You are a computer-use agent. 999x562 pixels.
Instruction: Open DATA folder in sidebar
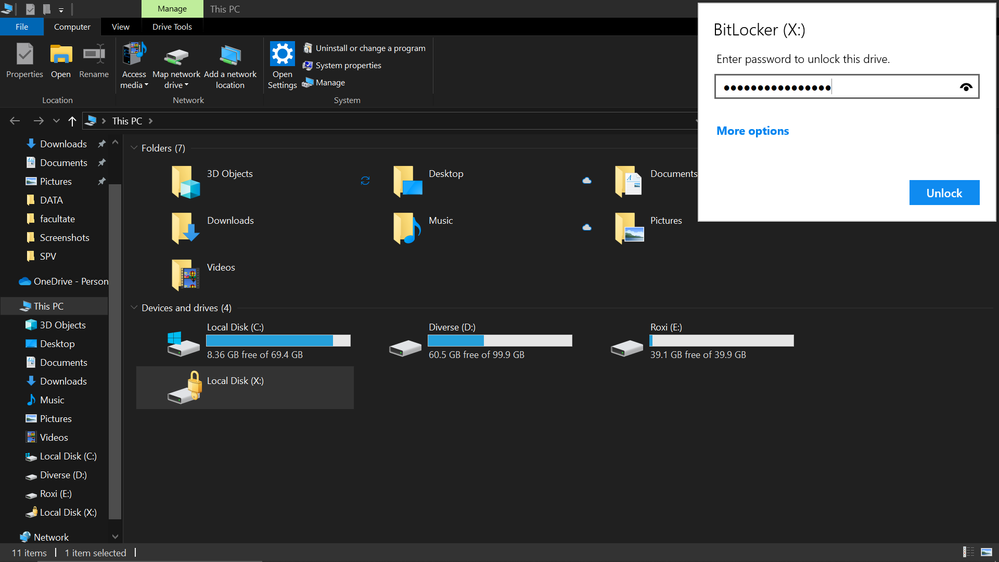[51, 200]
